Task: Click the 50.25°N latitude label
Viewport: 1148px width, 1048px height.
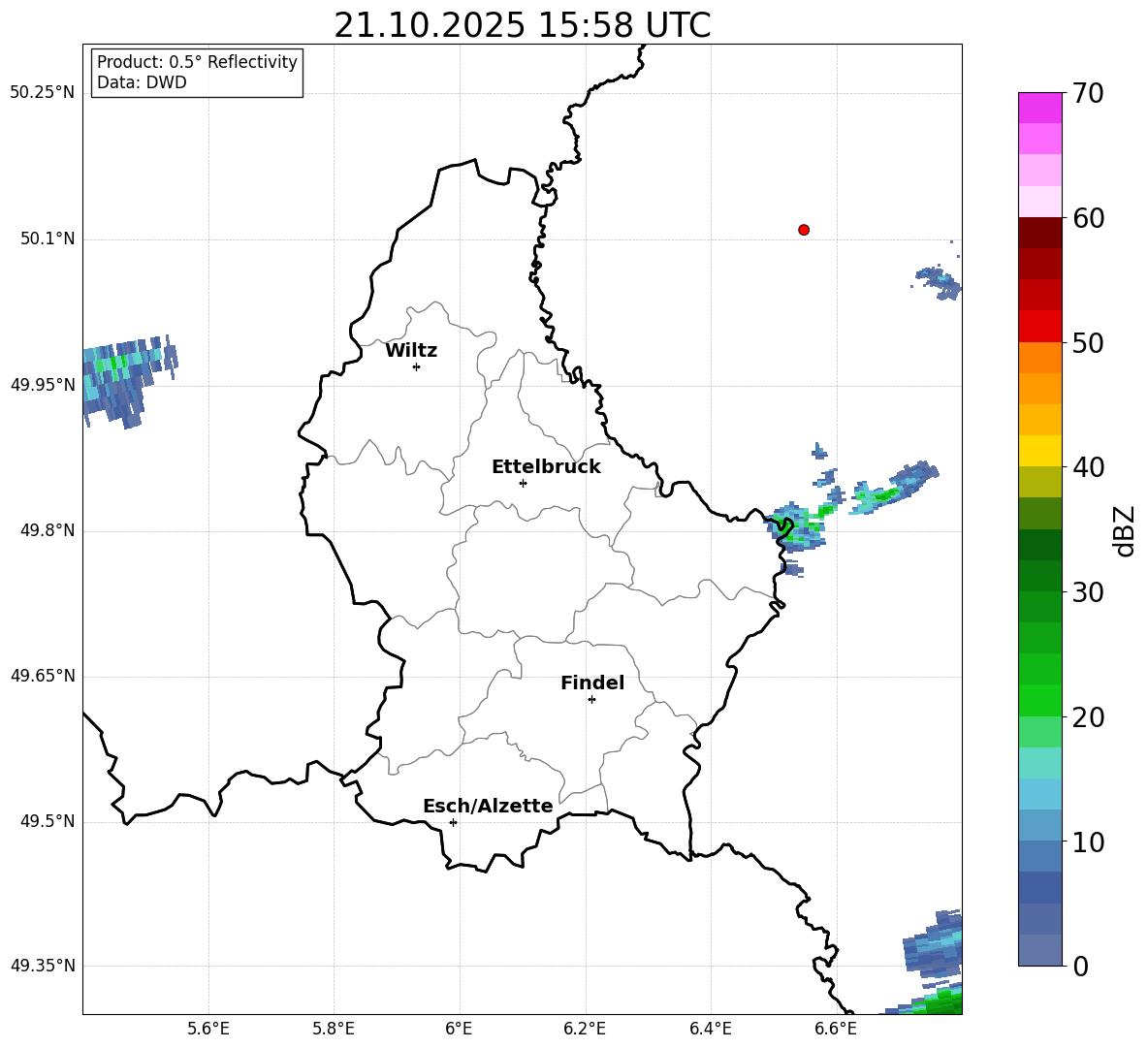Action: 43,93
